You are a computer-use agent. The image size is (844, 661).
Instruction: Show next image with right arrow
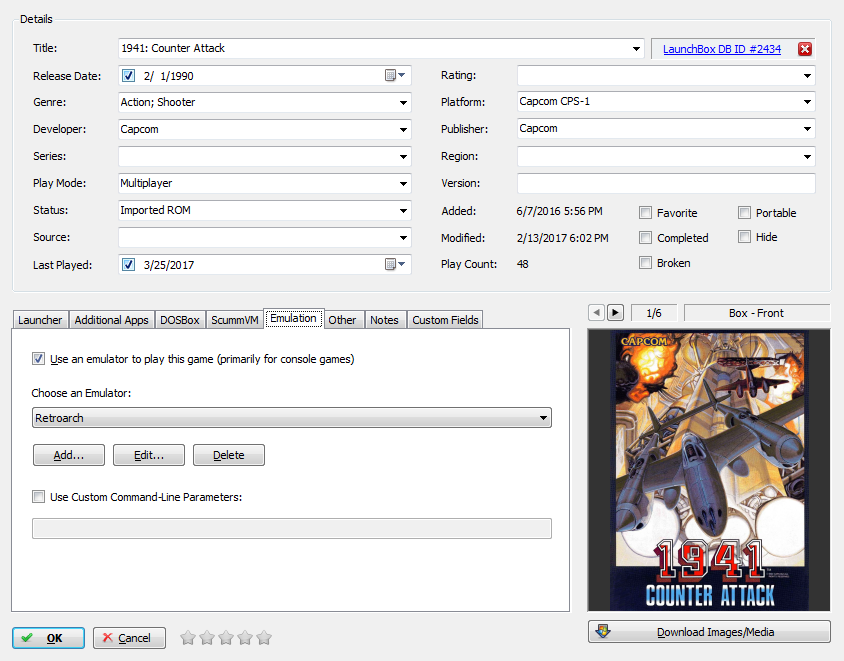[x=615, y=313]
